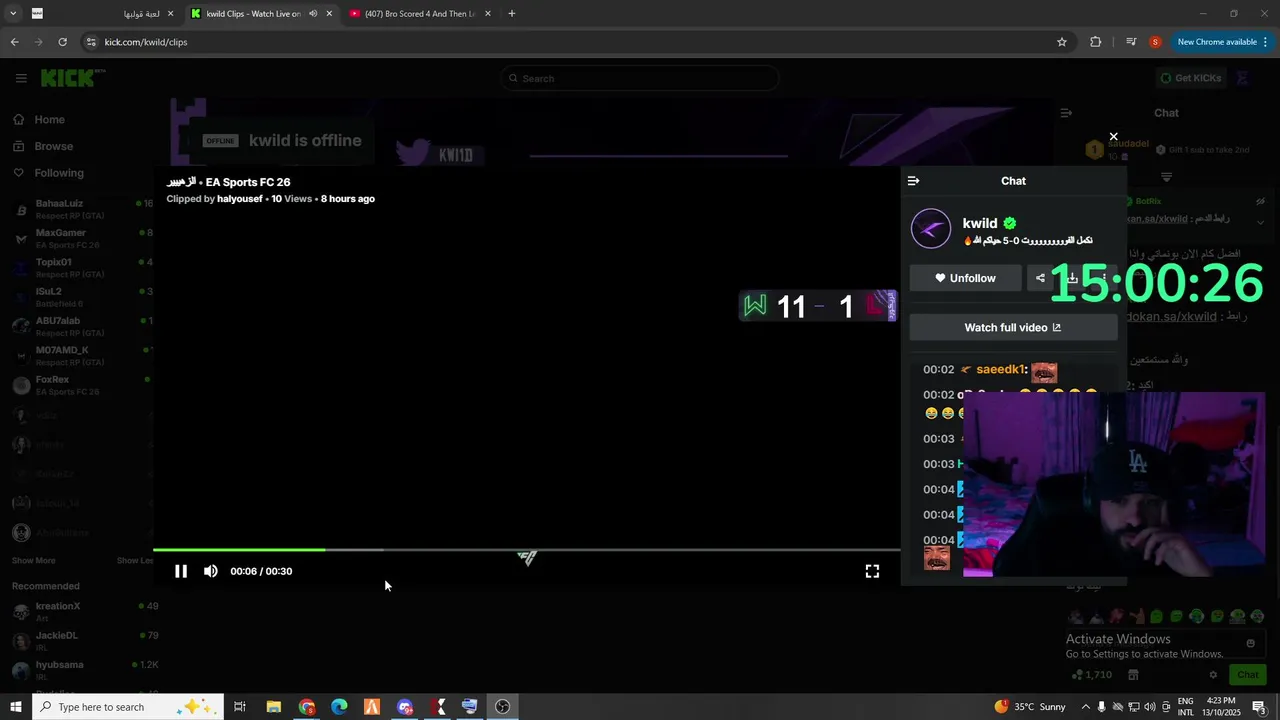Open Windows Start menu
Image resolution: width=1280 pixels, height=720 pixels.
tap(15, 707)
